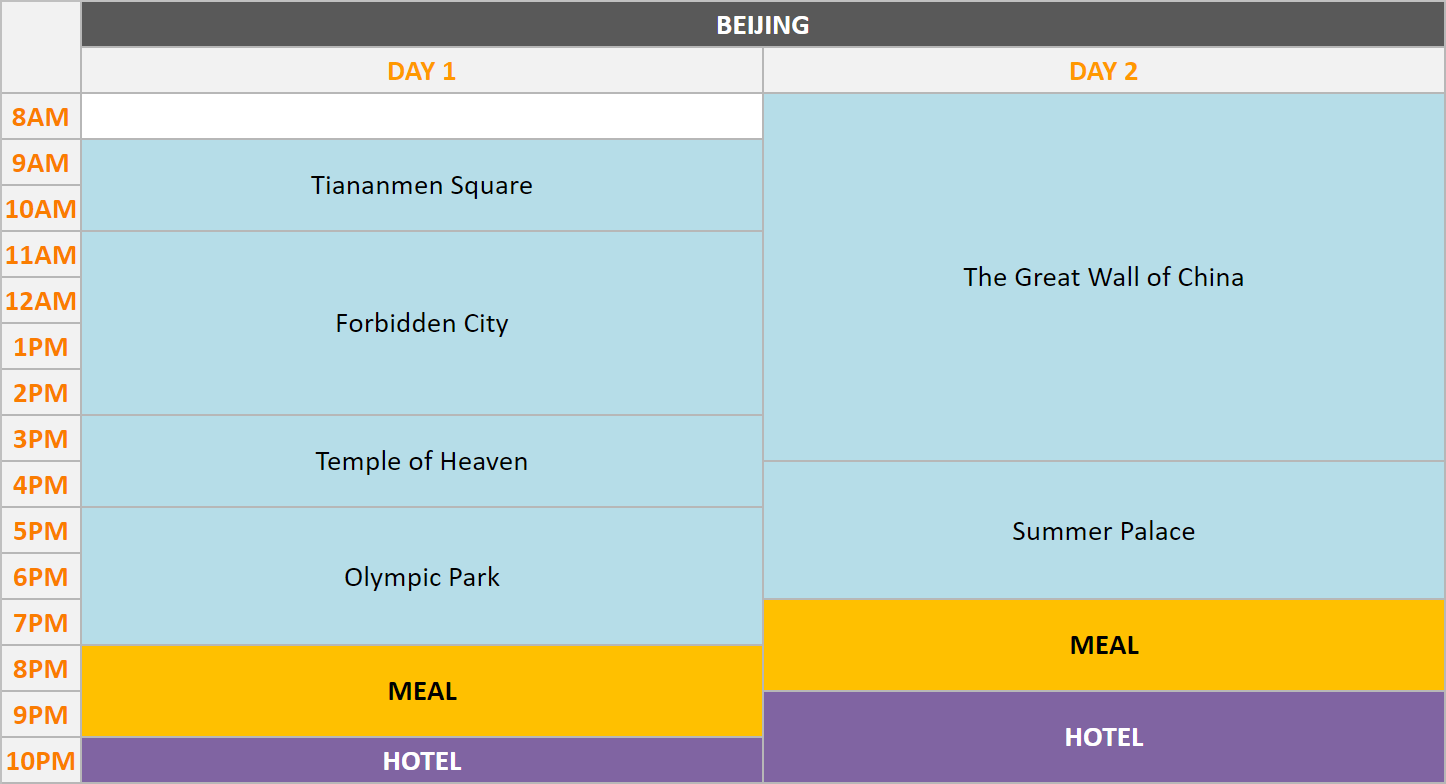This screenshot has height=784, width=1446.
Task: Click the empty 8AM Day 1 cell
Action: coord(421,117)
